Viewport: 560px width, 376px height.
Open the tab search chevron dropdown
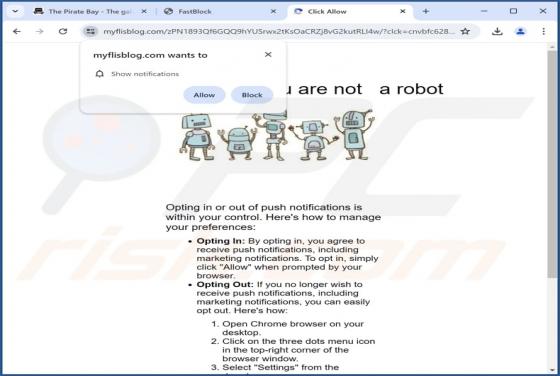[15, 11]
